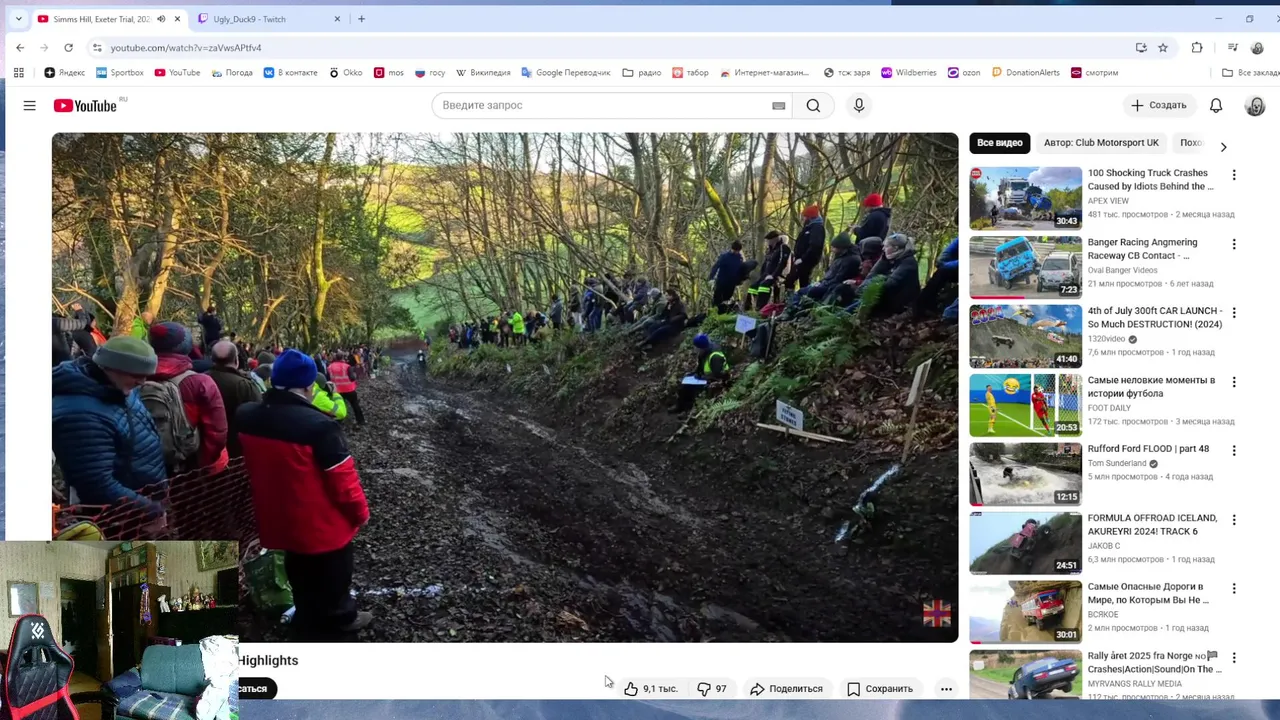Switch to the Ugly_Duck9 Twitch tab
The width and height of the screenshot is (1280, 720).
point(268,19)
